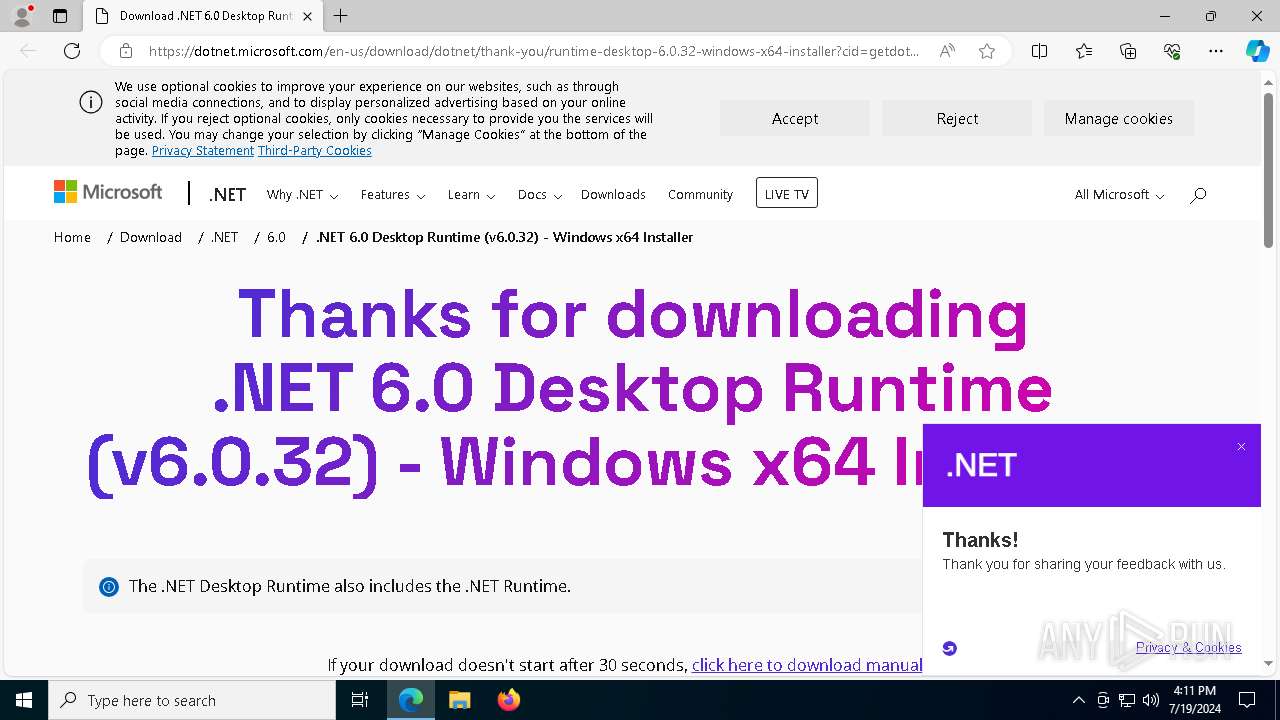Viewport: 1280px width, 720px height.
Task: Open Task View on the taskbar
Action: 360,700
